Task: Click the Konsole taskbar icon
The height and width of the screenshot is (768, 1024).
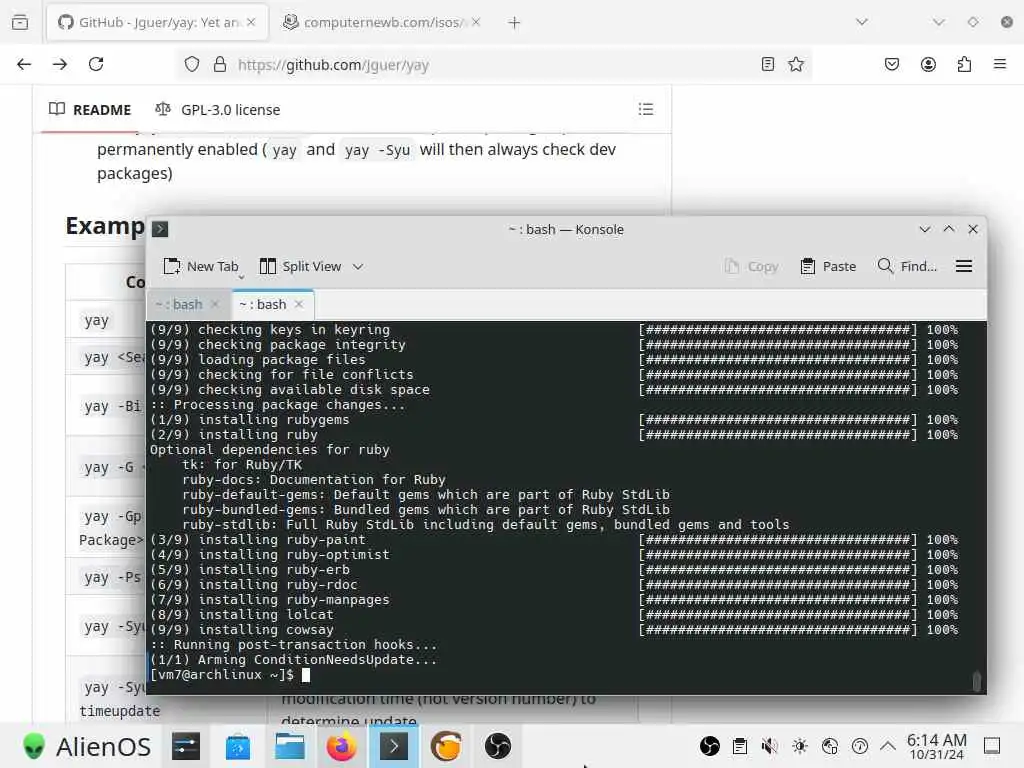Action: coord(394,746)
